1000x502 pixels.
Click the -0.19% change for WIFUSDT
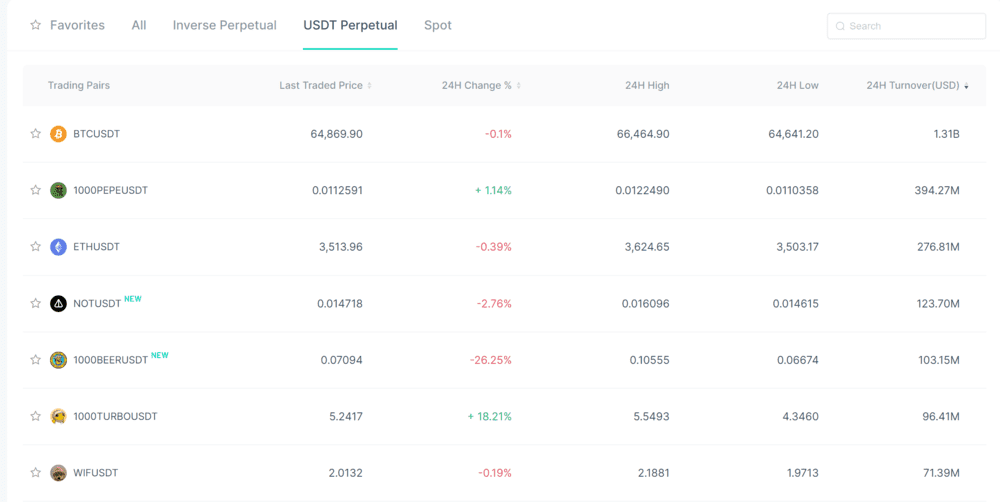[495, 473]
